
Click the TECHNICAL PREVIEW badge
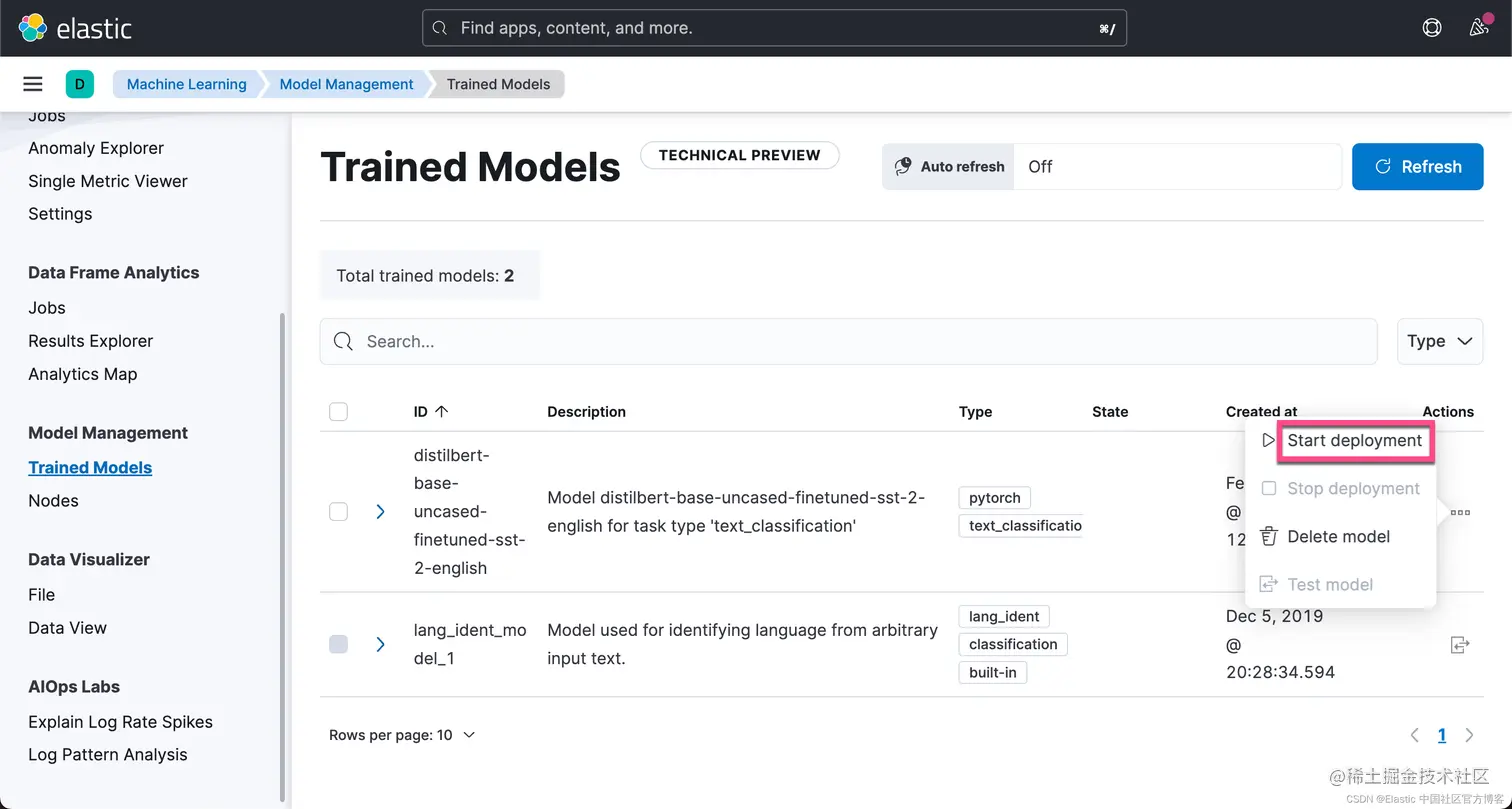tap(740, 155)
